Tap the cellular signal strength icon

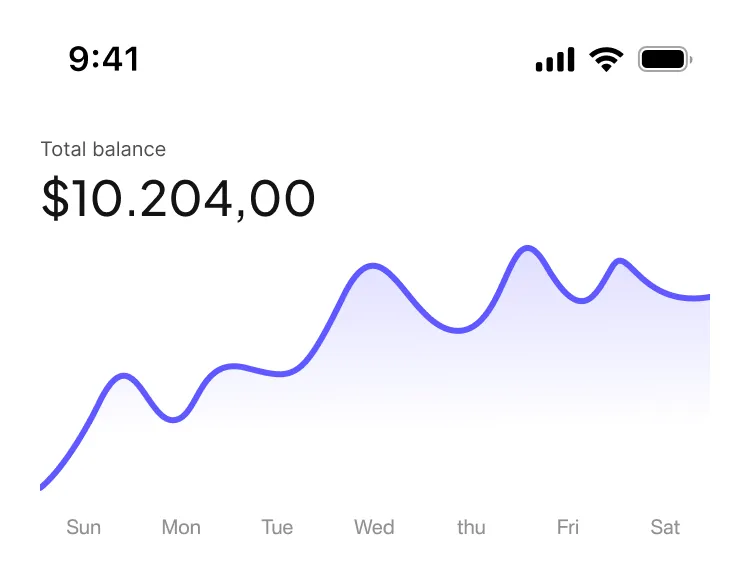point(555,60)
